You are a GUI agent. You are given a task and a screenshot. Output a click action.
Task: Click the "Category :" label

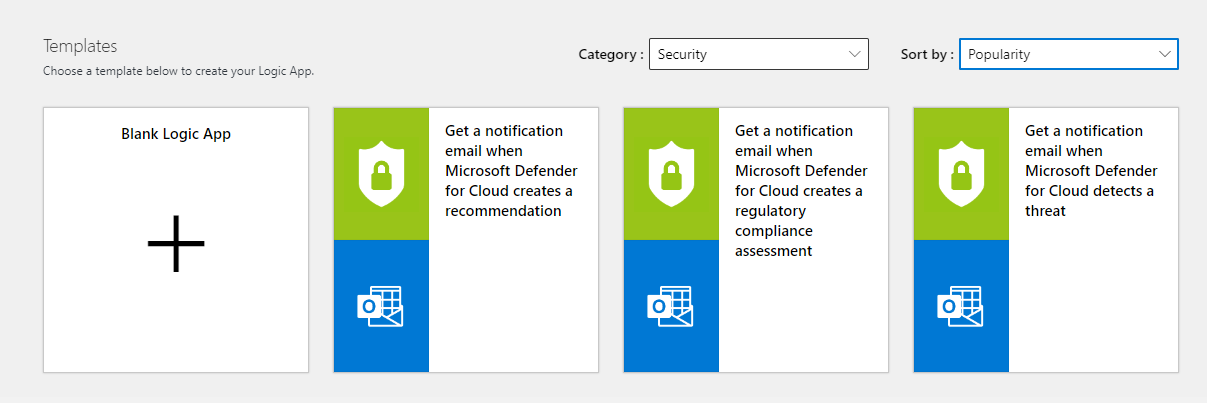pyautogui.click(x=610, y=55)
